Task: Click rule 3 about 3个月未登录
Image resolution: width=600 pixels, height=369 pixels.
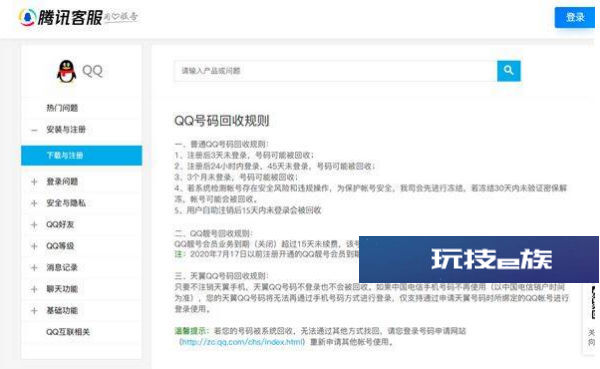Action: click(236, 177)
